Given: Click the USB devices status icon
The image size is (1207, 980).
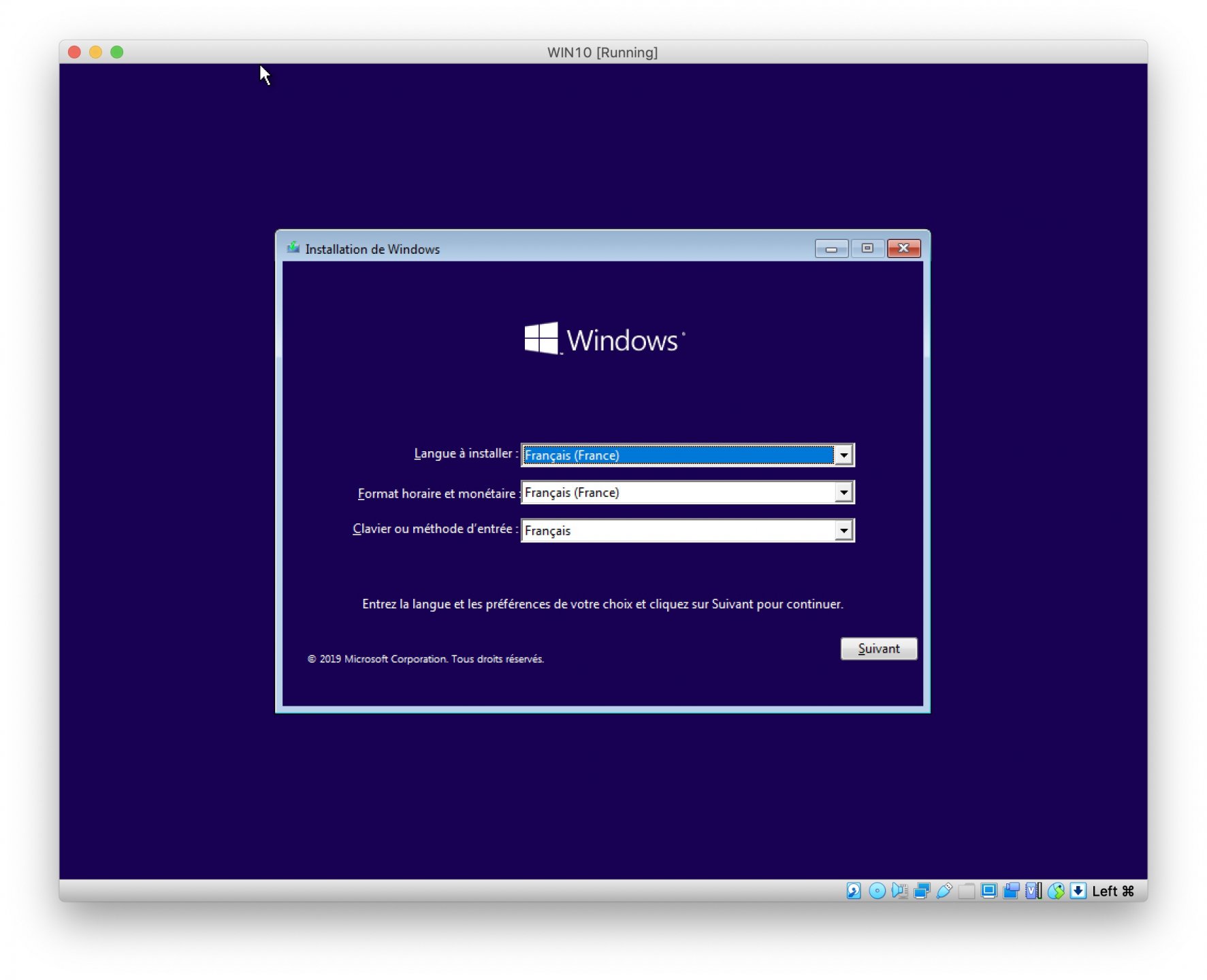Looking at the screenshot, I should (944, 890).
